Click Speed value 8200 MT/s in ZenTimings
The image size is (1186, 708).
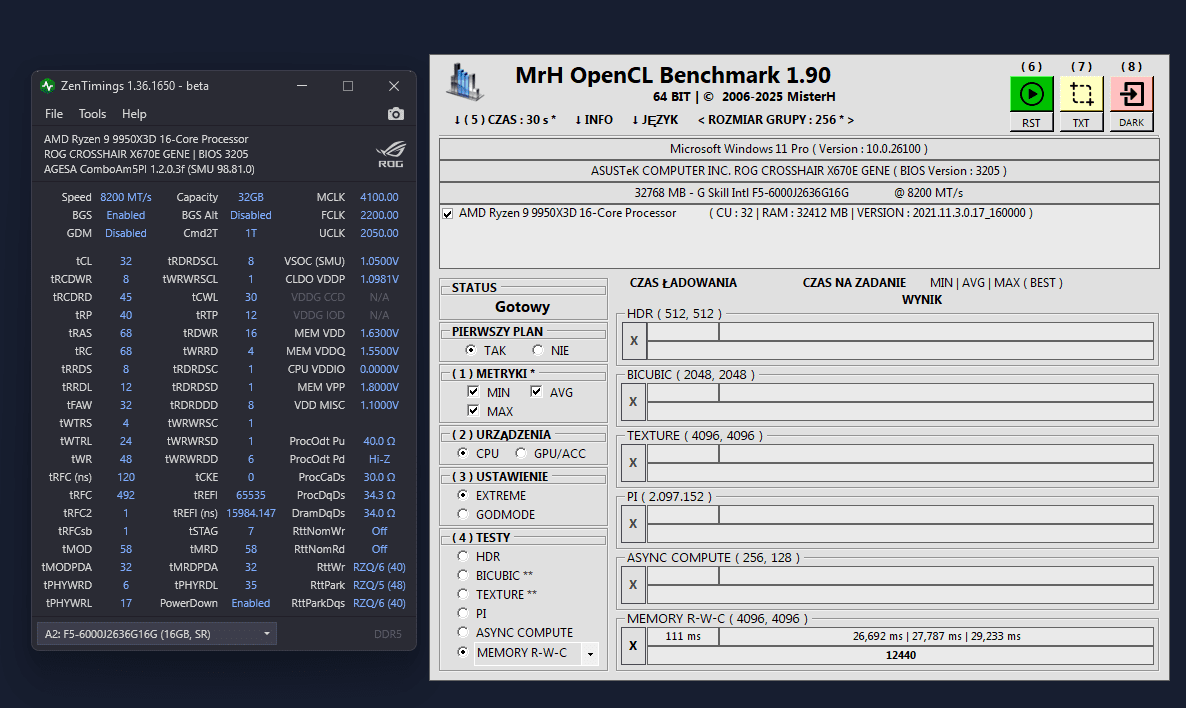point(126,197)
